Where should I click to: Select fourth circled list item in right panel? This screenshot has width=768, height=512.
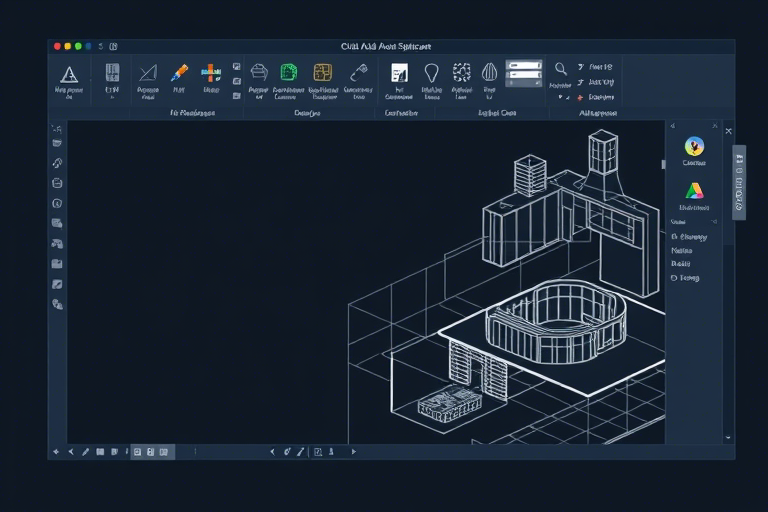click(685, 278)
